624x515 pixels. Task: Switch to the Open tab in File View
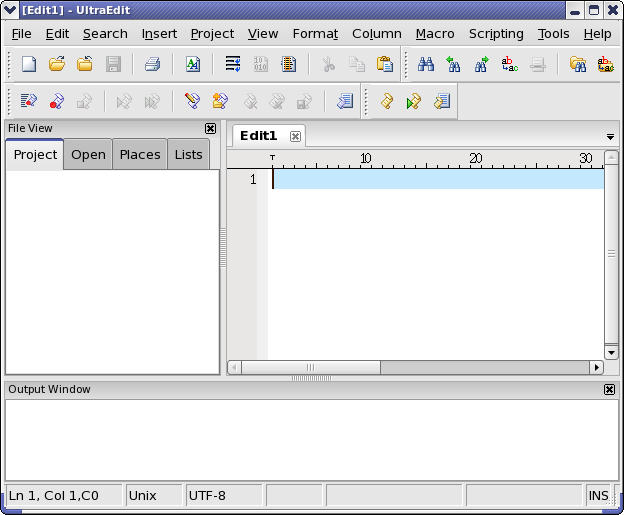coord(88,154)
